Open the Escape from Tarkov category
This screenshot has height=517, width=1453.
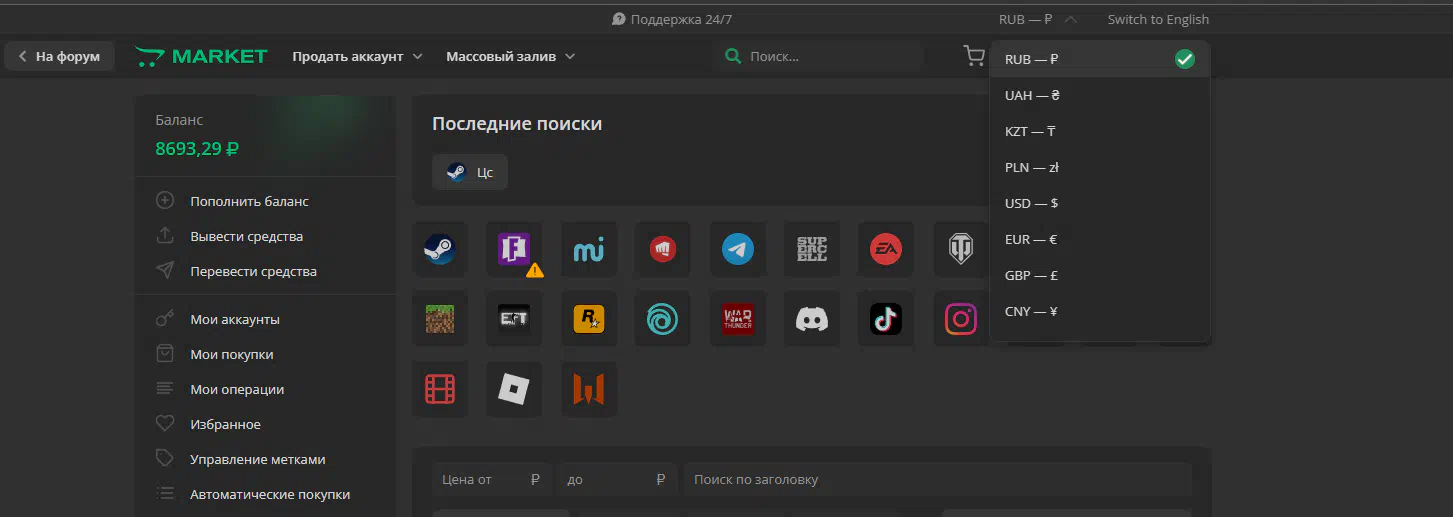[514, 318]
